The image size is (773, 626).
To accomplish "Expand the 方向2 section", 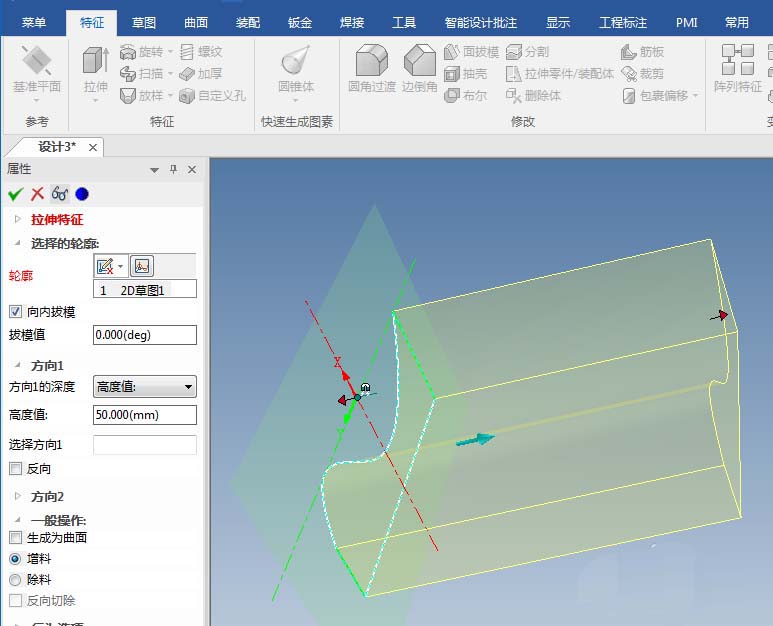I will coord(18,496).
